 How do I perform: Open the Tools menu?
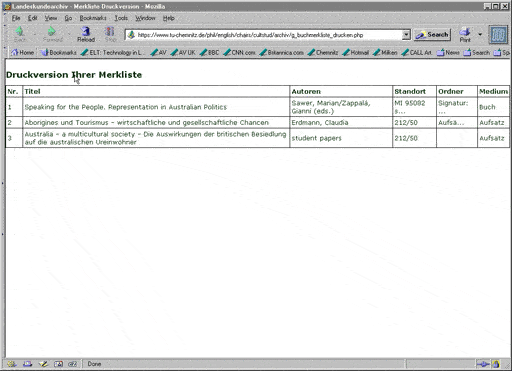(121, 18)
